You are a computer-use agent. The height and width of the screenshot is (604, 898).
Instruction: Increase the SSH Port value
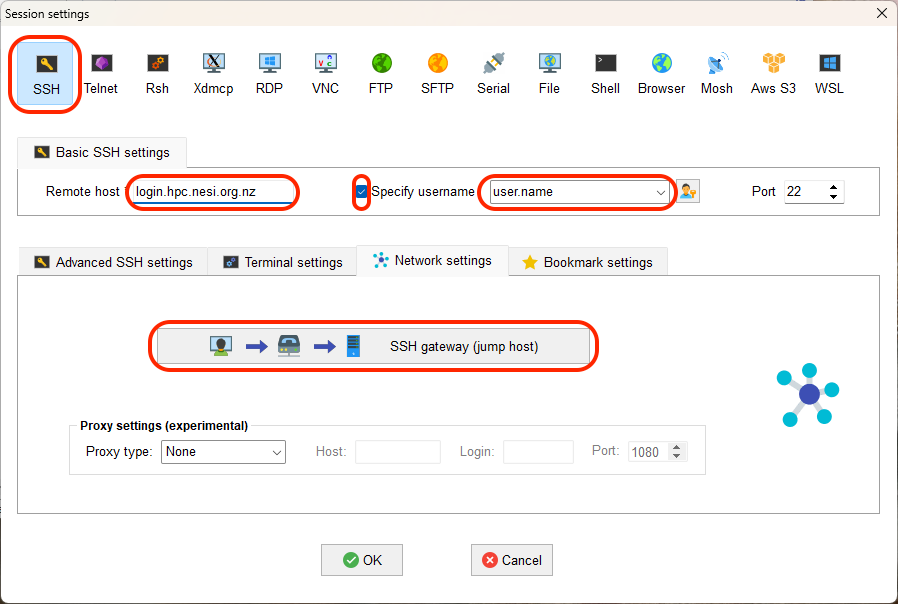pyautogui.click(x=833, y=187)
